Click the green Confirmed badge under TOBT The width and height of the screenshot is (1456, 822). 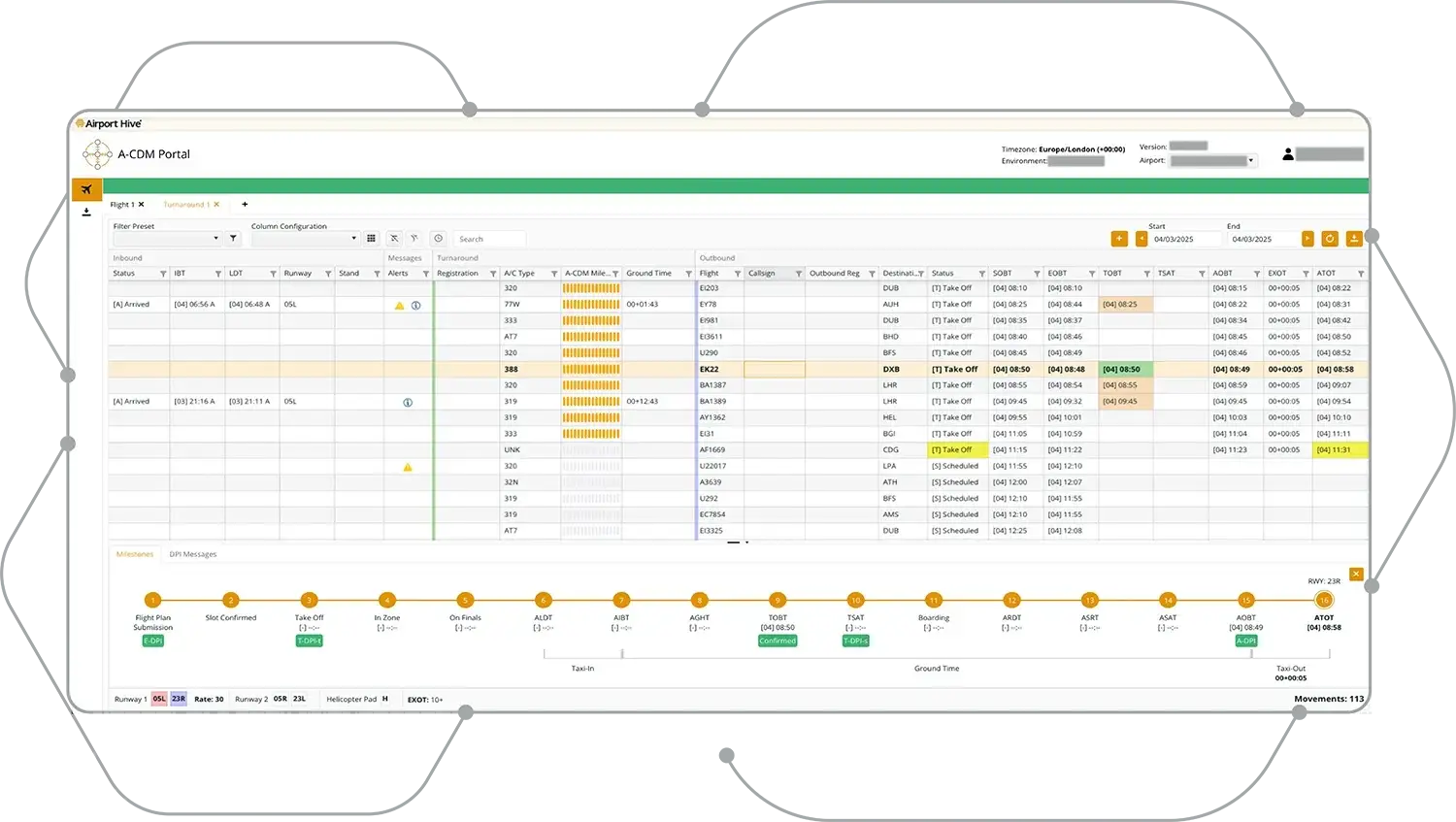(778, 641)
